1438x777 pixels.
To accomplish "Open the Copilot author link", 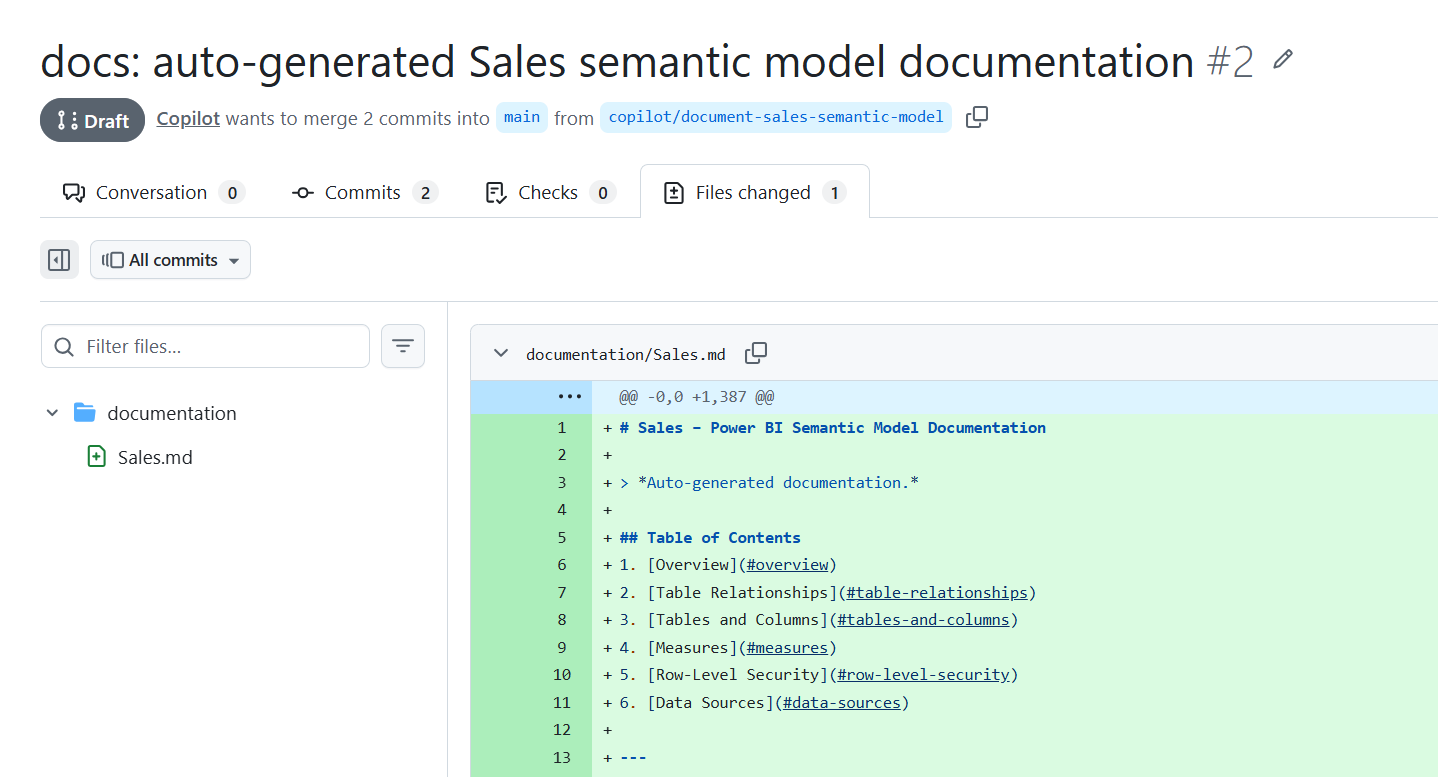I will (188, 118).
